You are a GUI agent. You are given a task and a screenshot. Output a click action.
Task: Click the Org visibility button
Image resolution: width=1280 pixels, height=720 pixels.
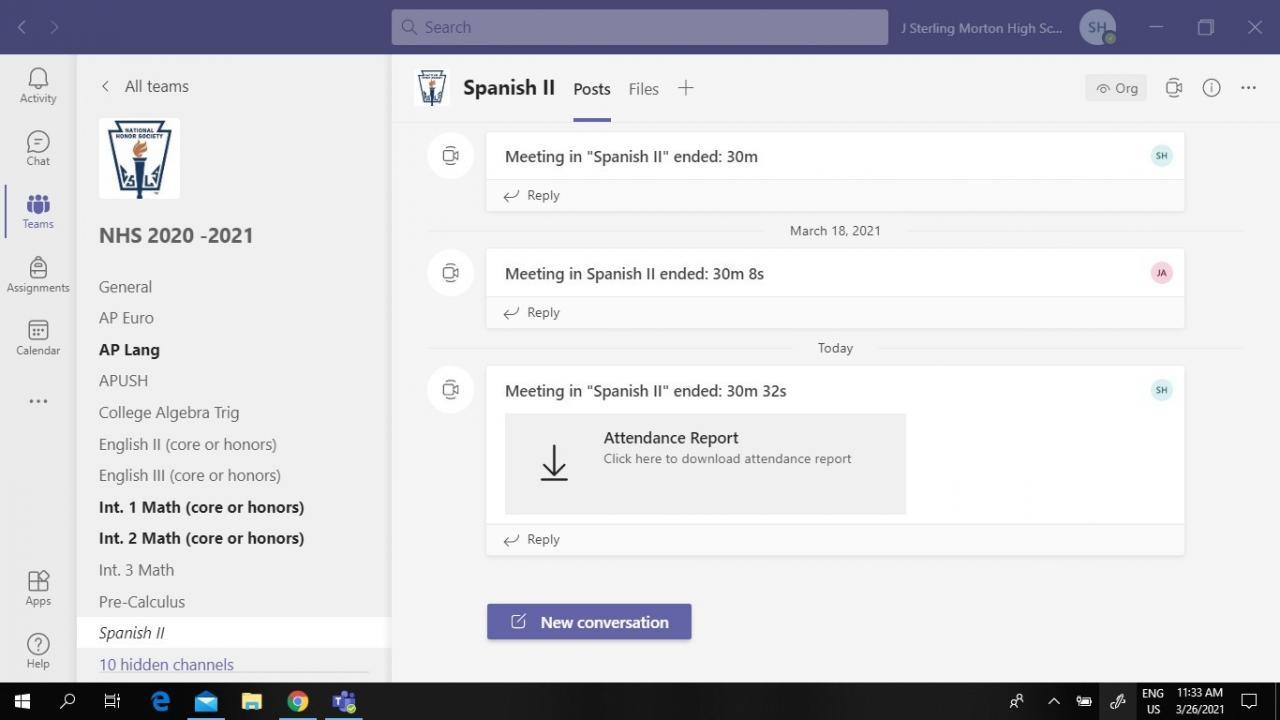[x=1116, y=88]
